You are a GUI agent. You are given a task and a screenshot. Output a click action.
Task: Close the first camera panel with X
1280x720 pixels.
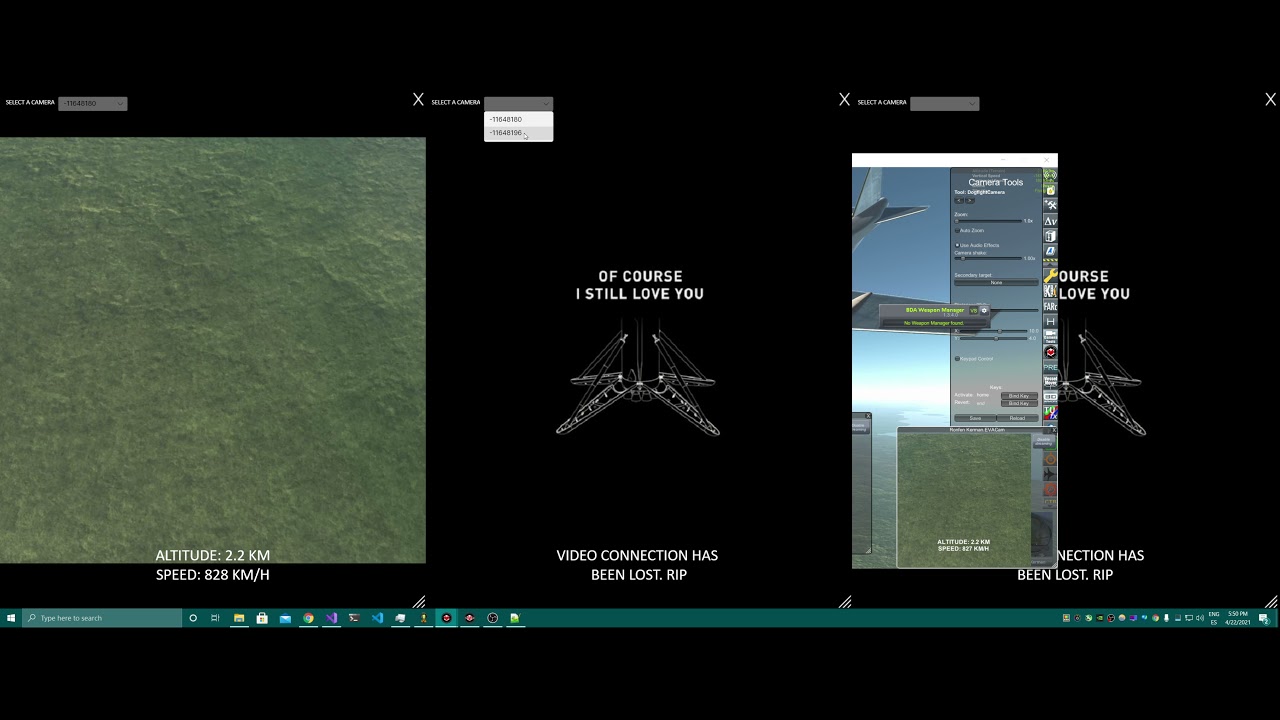point(418,99)
